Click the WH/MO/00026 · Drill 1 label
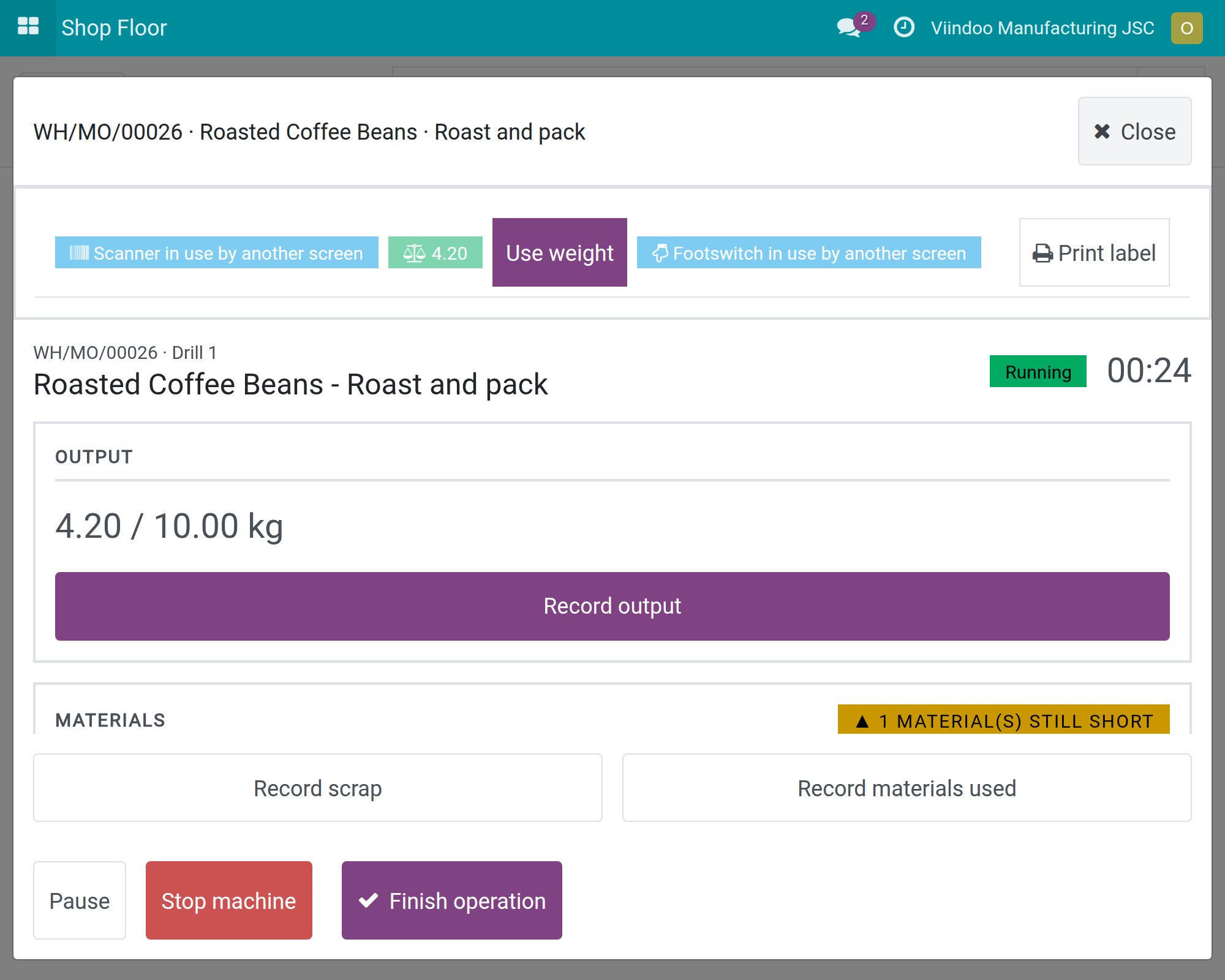 pos(125,353)
